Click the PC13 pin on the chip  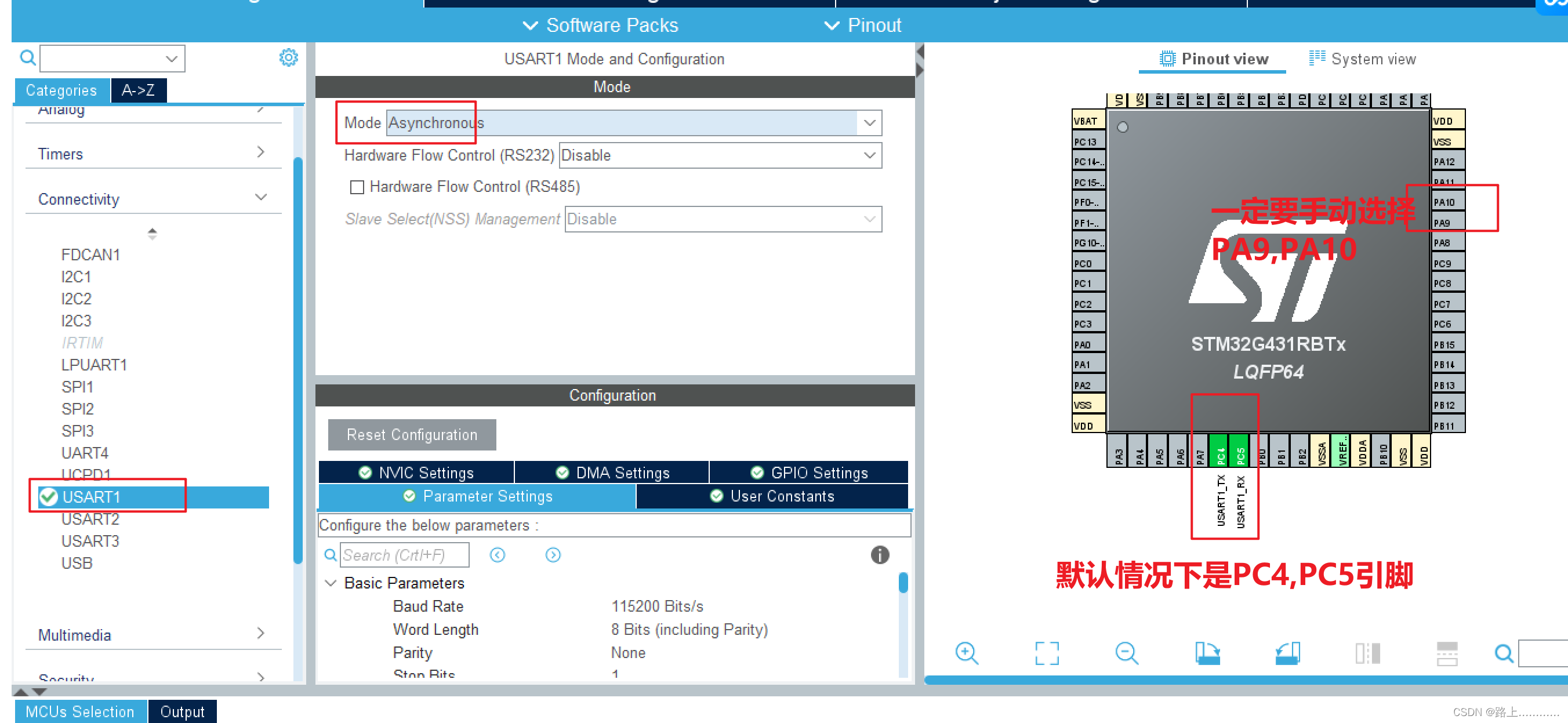pos(1088,141)
